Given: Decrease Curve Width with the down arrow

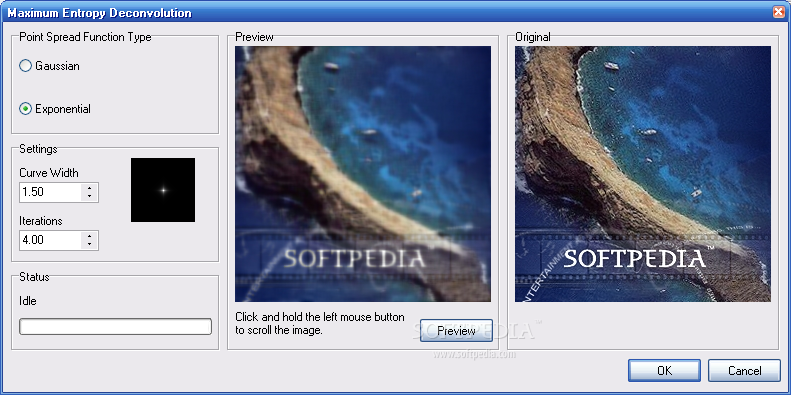Looking at the screenshot, I should pos(89,197).
